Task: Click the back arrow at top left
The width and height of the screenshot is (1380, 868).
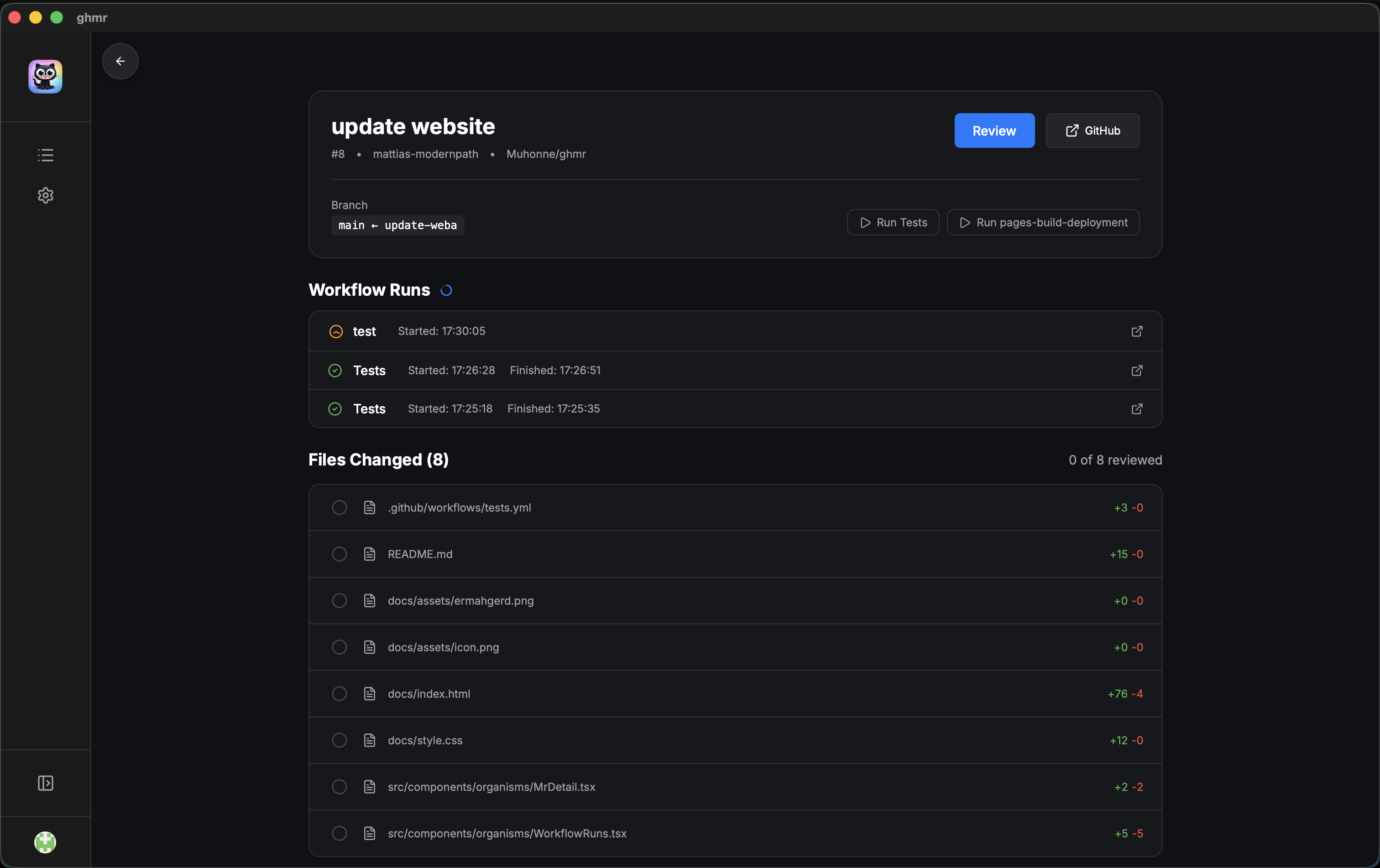Action: (120, 61)
